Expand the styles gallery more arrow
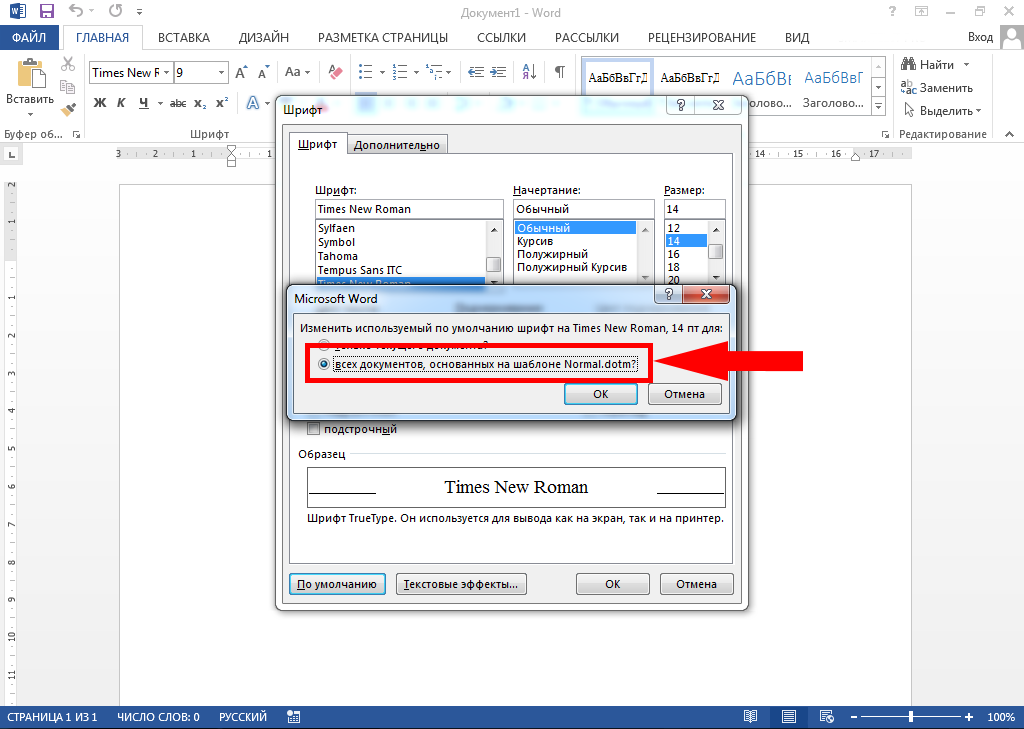 coord(879,106)
